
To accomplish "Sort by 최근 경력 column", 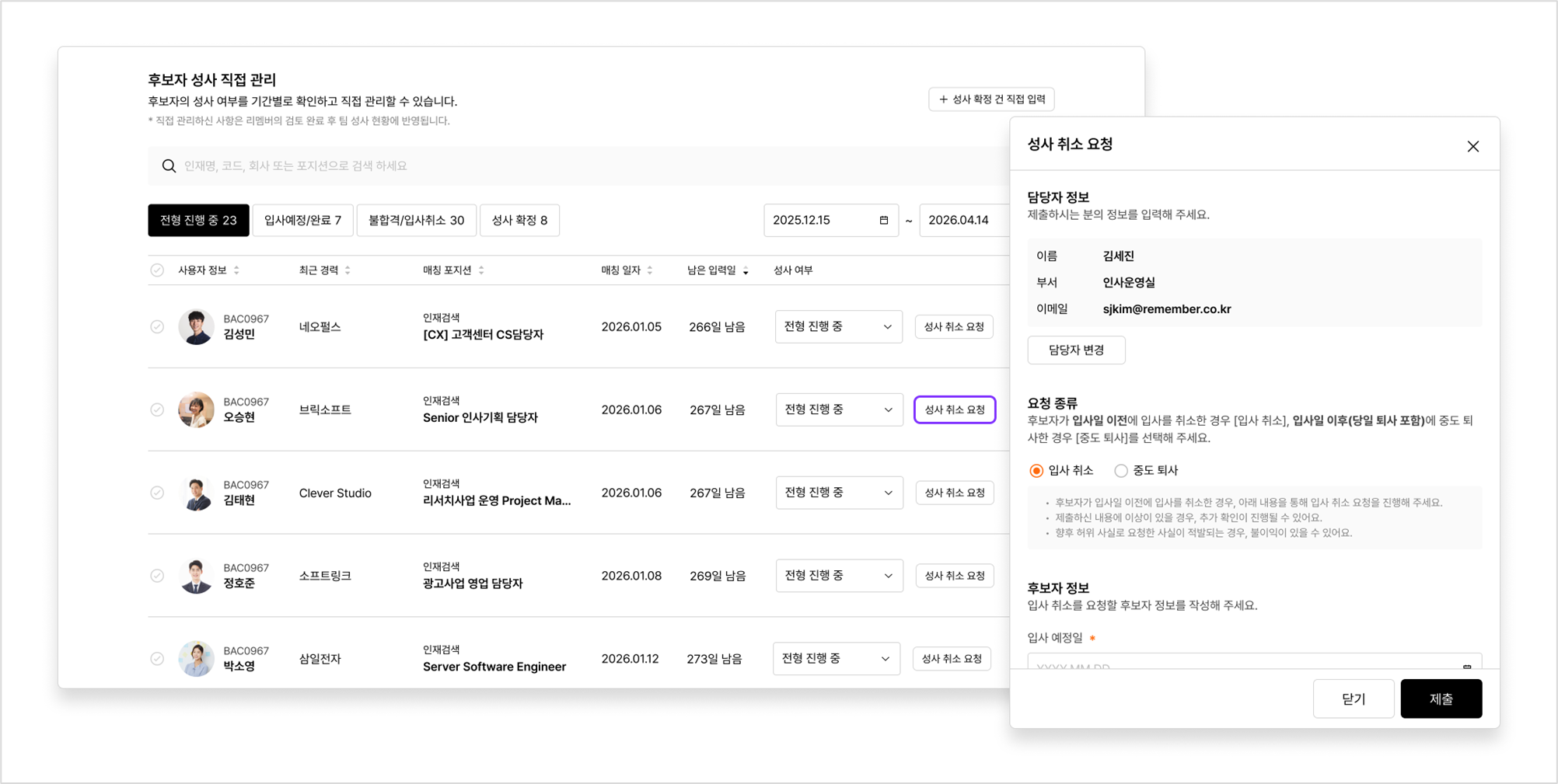I will coord(348,270).
